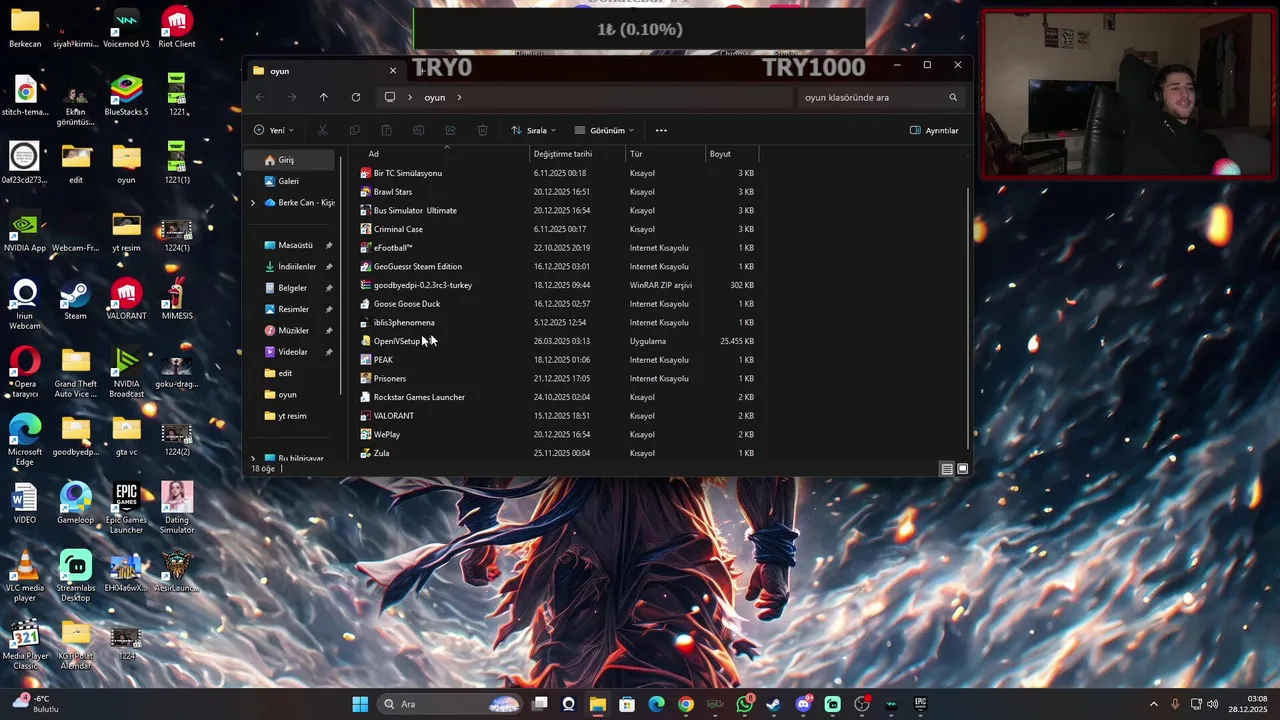Open the BlueStacks 5 desktop icon
The height and width of the screenshot is (720, 1280).
pyautogui.click(x=126, y=97)
